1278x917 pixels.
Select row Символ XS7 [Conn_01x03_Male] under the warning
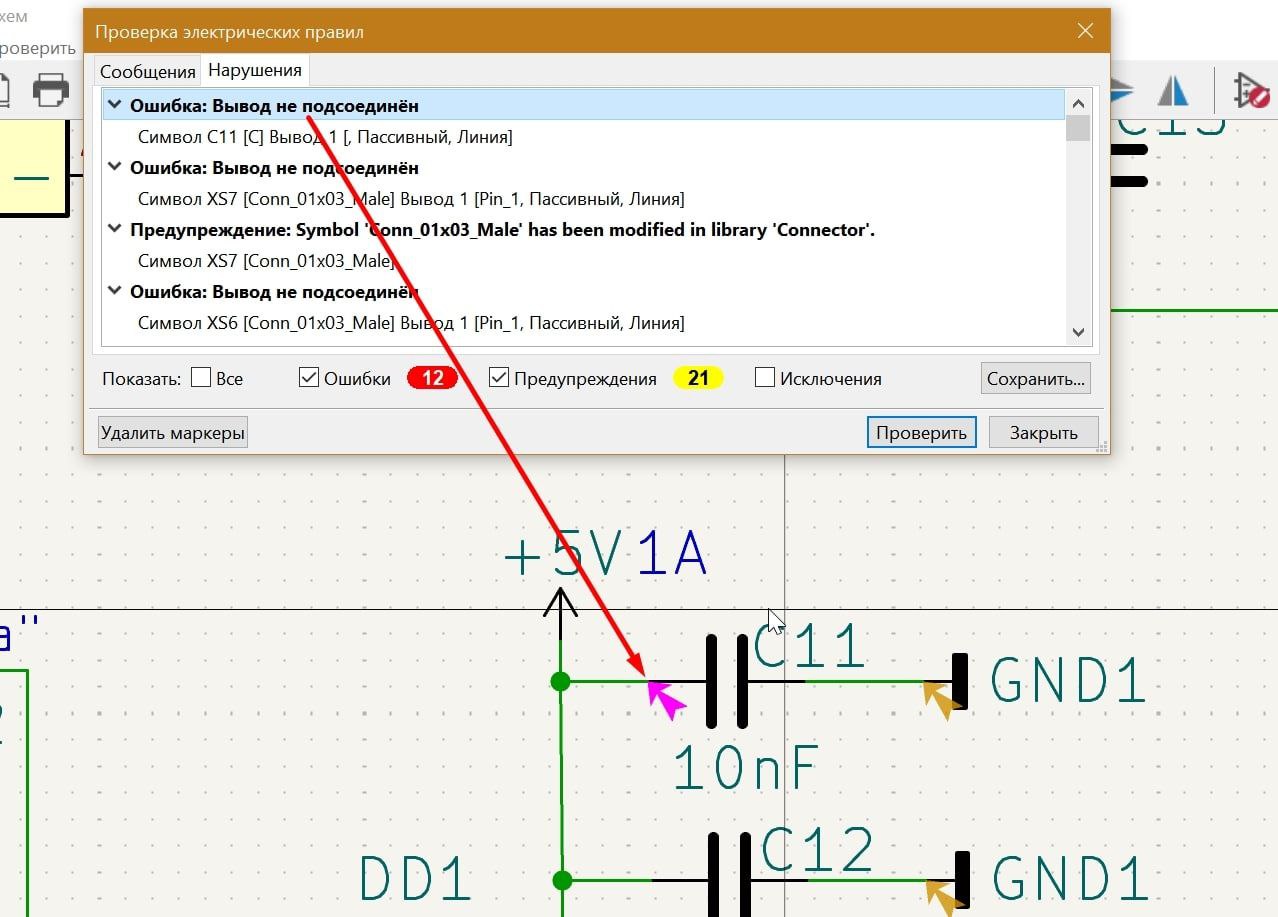pos(584,260)
